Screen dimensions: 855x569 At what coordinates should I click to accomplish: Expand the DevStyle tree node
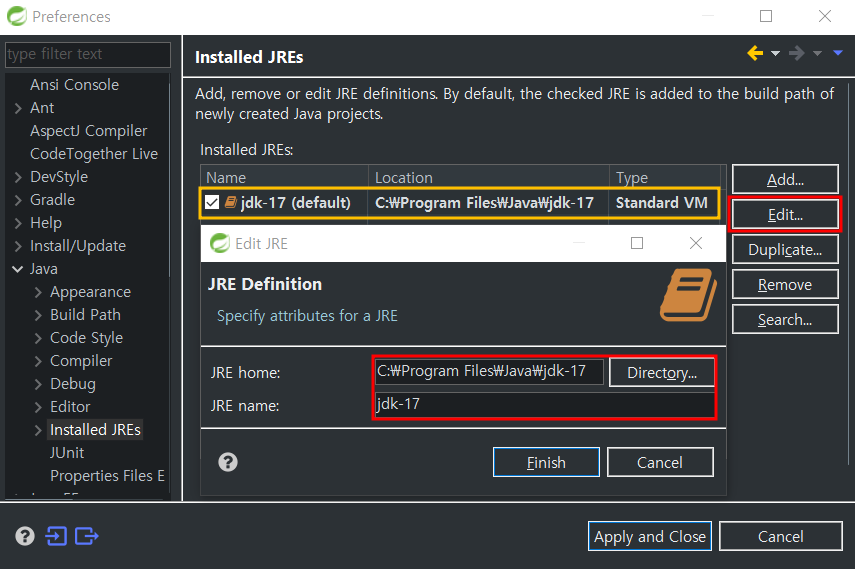pos(18,177)
